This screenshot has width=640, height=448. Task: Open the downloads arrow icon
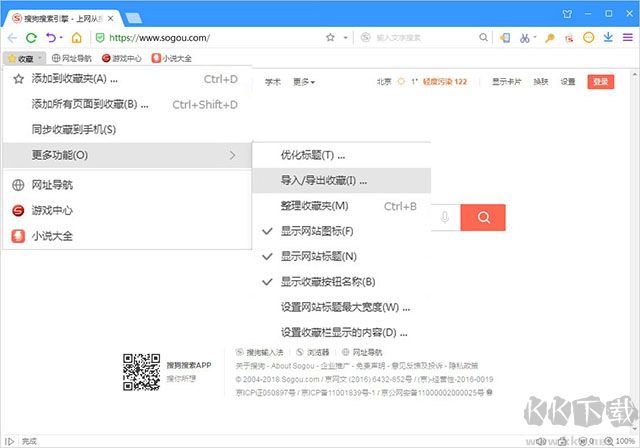(608, 38)
